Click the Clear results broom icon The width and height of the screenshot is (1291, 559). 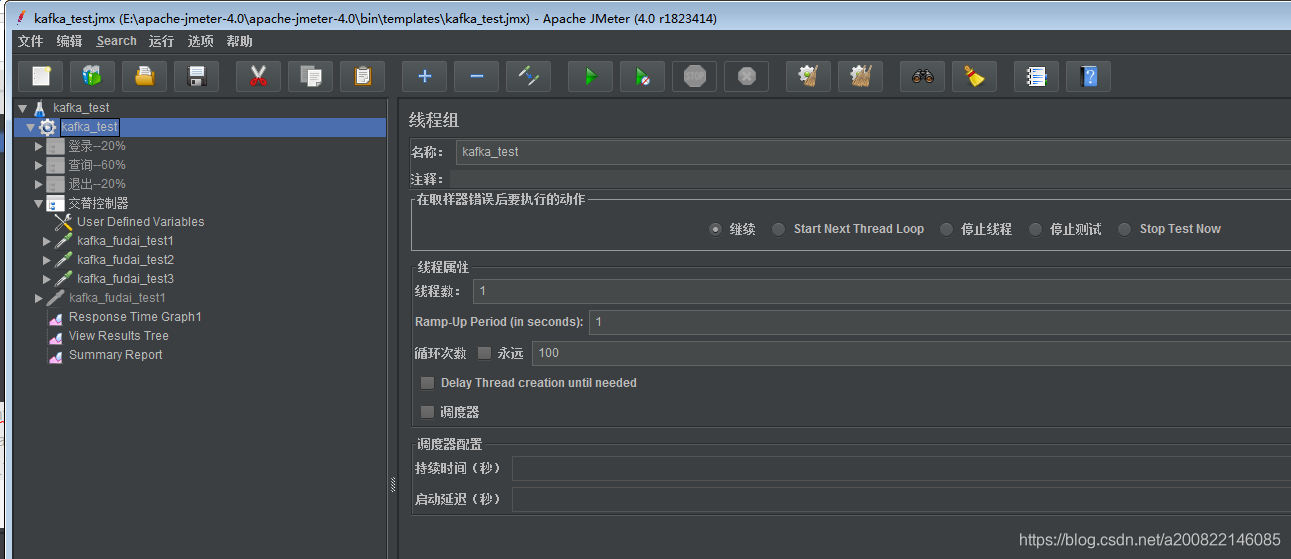809,76
